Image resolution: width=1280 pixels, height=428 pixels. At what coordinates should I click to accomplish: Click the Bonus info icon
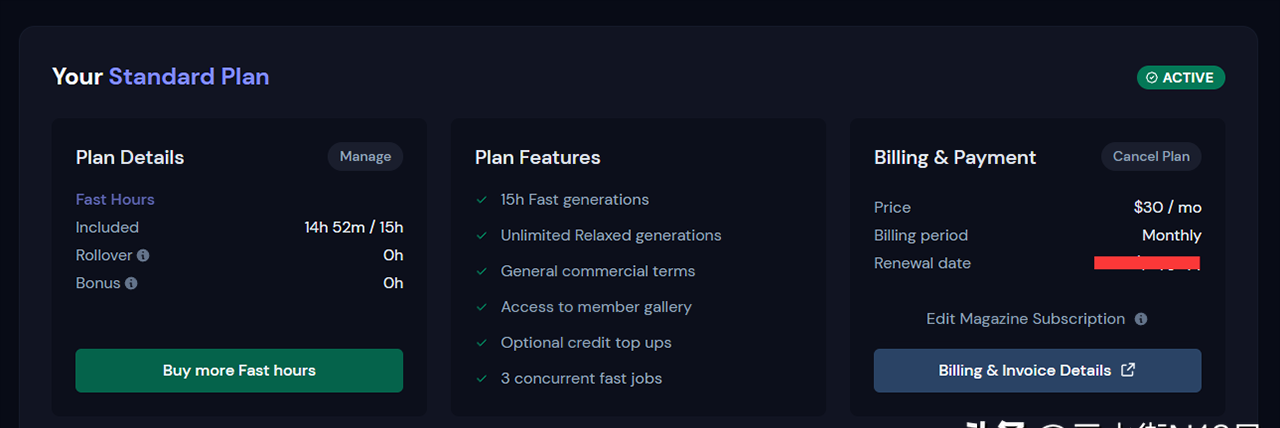(x=131, y=283)
